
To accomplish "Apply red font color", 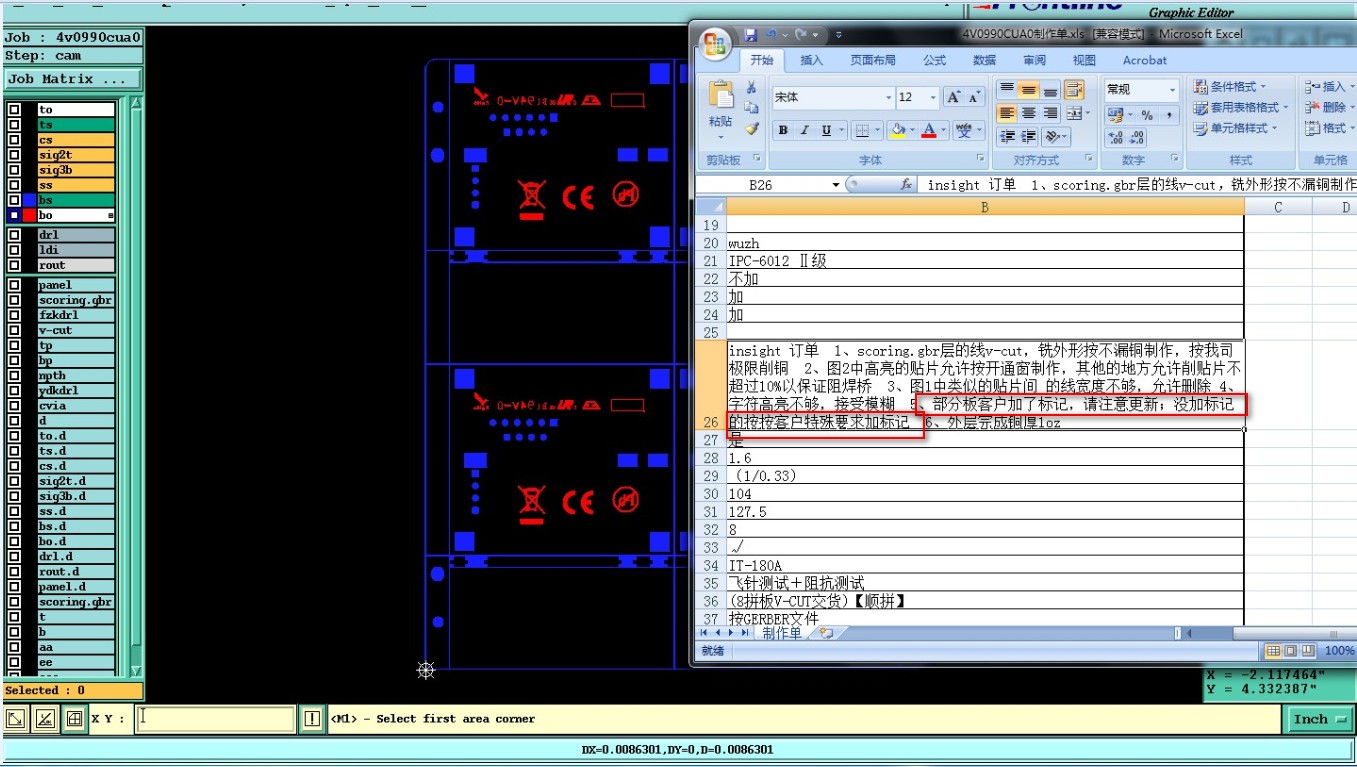I will point(930,130).
